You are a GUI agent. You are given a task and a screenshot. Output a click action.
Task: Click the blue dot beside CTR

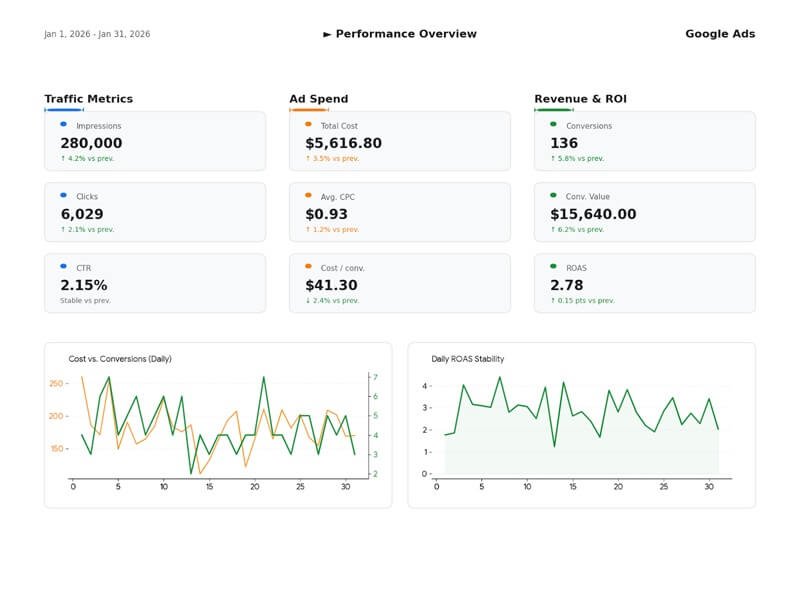pos(63,267)
